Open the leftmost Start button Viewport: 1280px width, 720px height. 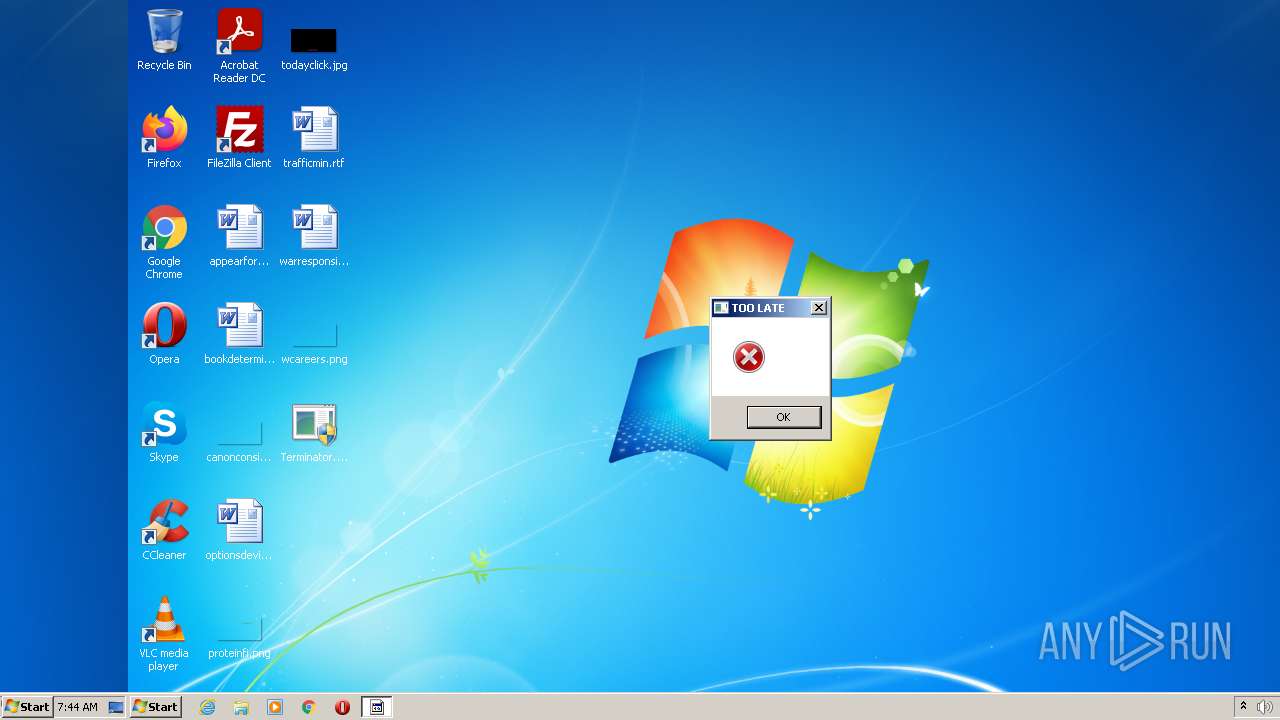click(x=27, y=707)
